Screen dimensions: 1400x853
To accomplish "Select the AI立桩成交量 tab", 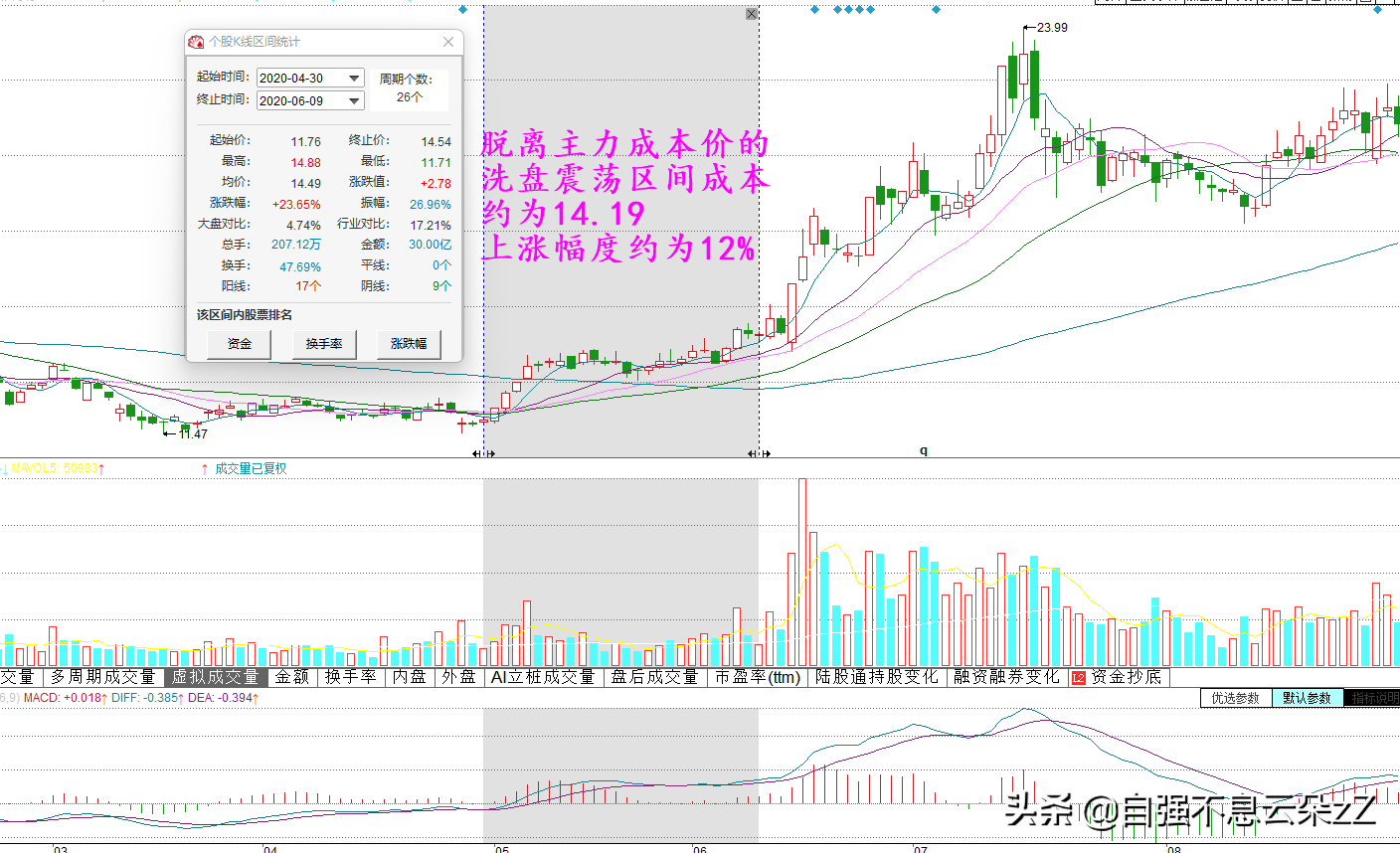I will coord(543,677).
